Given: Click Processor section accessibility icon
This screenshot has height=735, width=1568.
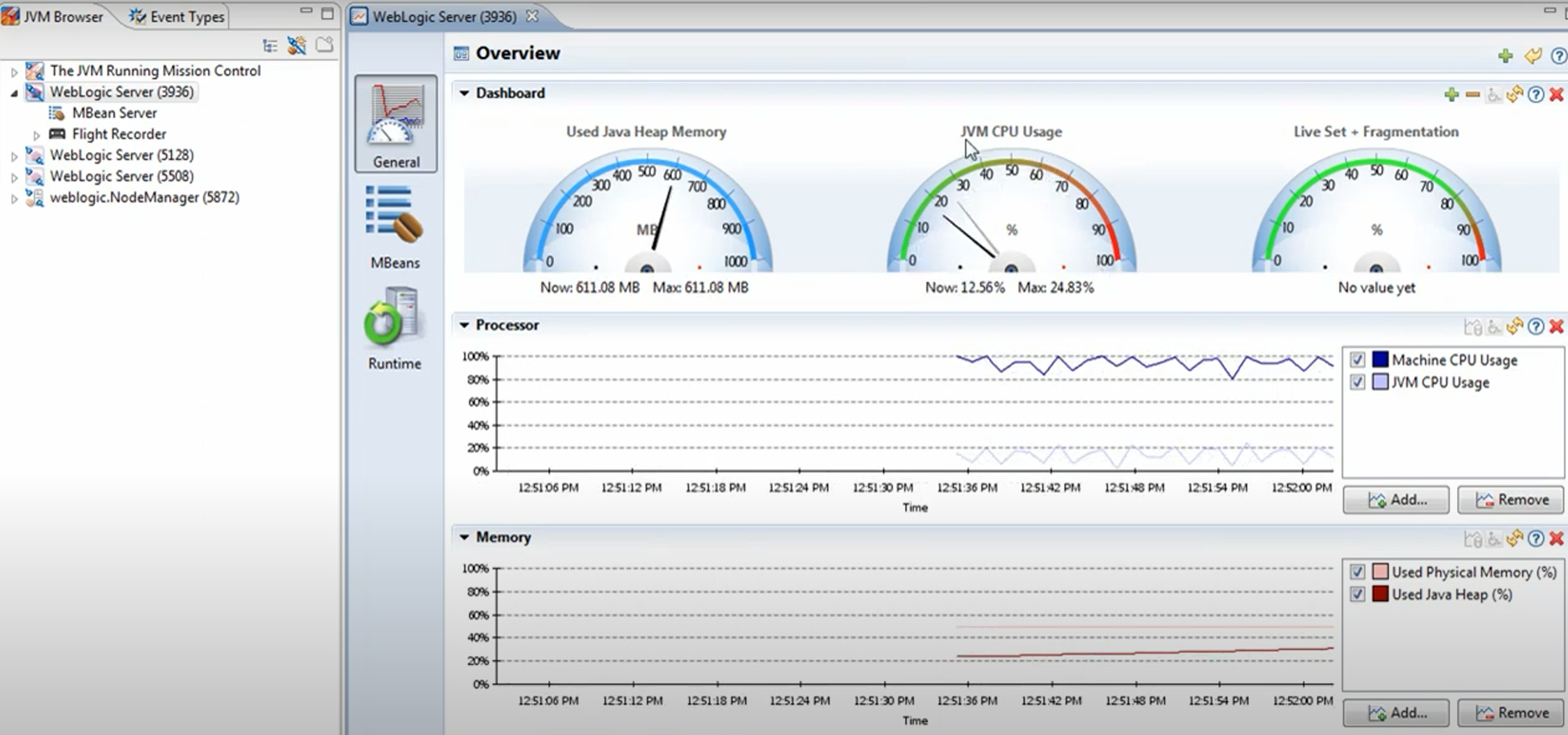Looking at the screenshot, I should point(1494,327).
